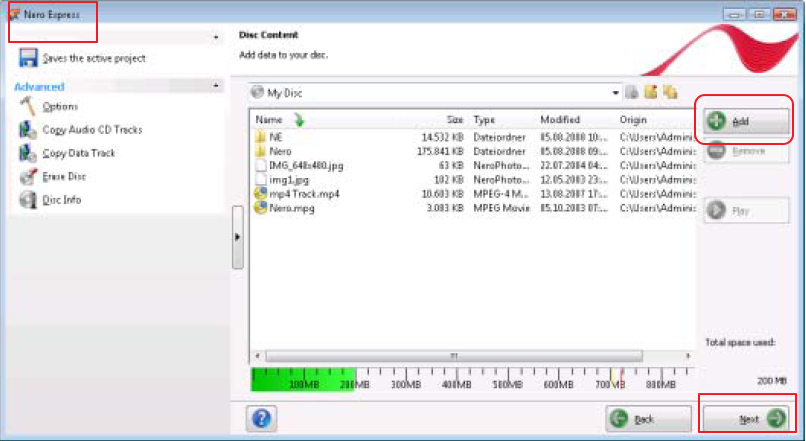Go Back to previous step

click(648, 419)
